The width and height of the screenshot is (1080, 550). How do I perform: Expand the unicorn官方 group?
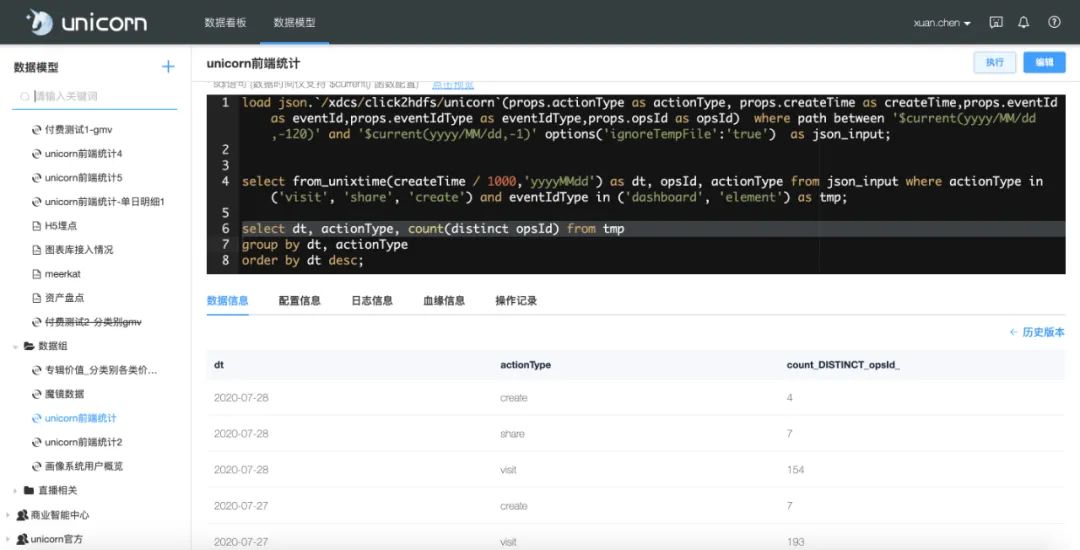click(8, 539)
